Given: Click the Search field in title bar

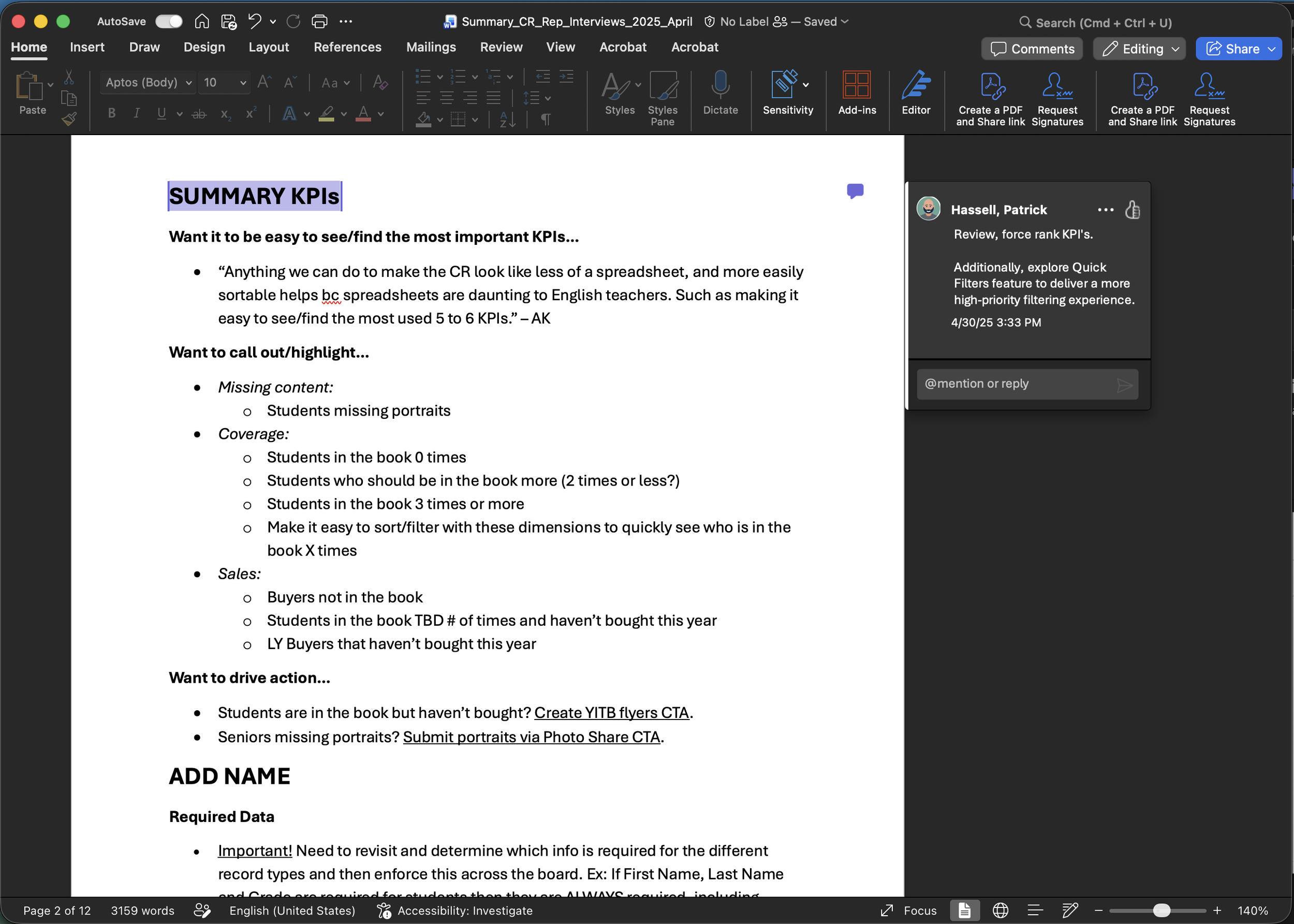Looking at the screenshot, I should [1095, 23].
